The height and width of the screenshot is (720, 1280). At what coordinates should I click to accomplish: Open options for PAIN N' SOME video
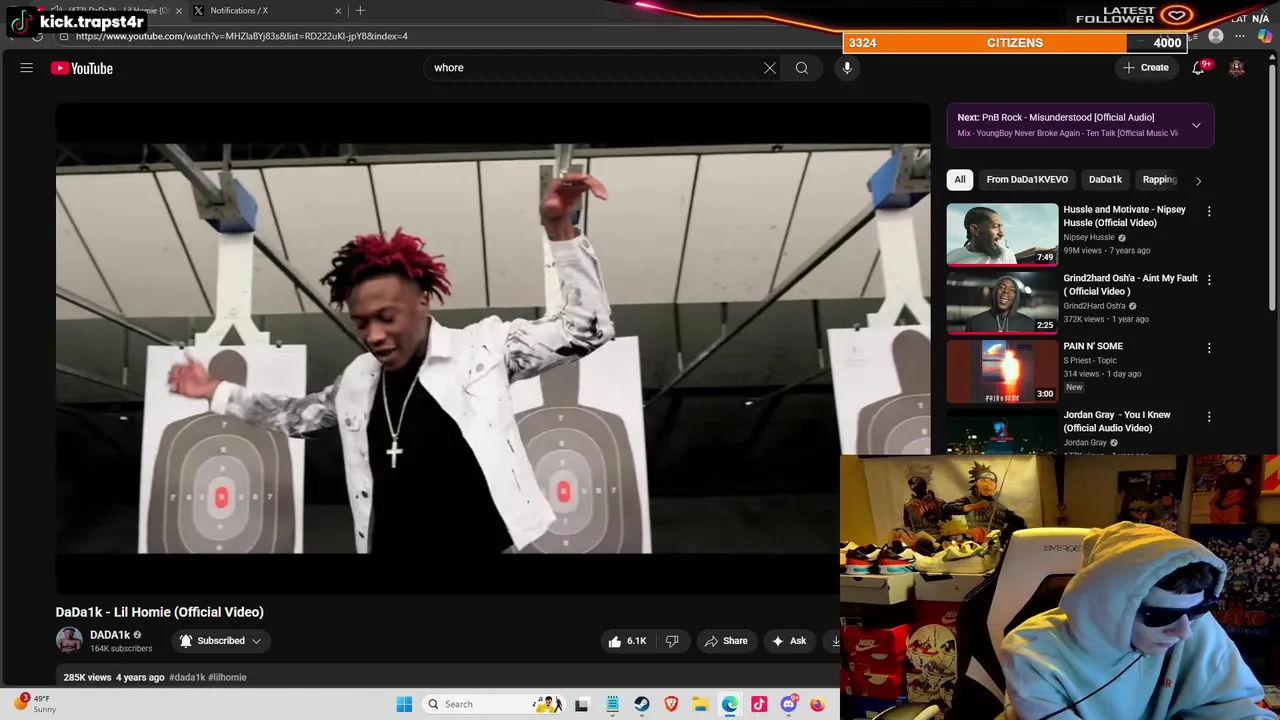point(1209,348)
